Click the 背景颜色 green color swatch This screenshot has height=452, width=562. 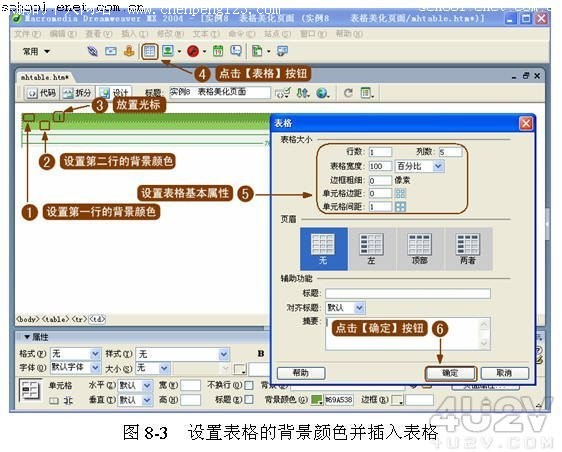pyautogui.click(x=317, y=400)
